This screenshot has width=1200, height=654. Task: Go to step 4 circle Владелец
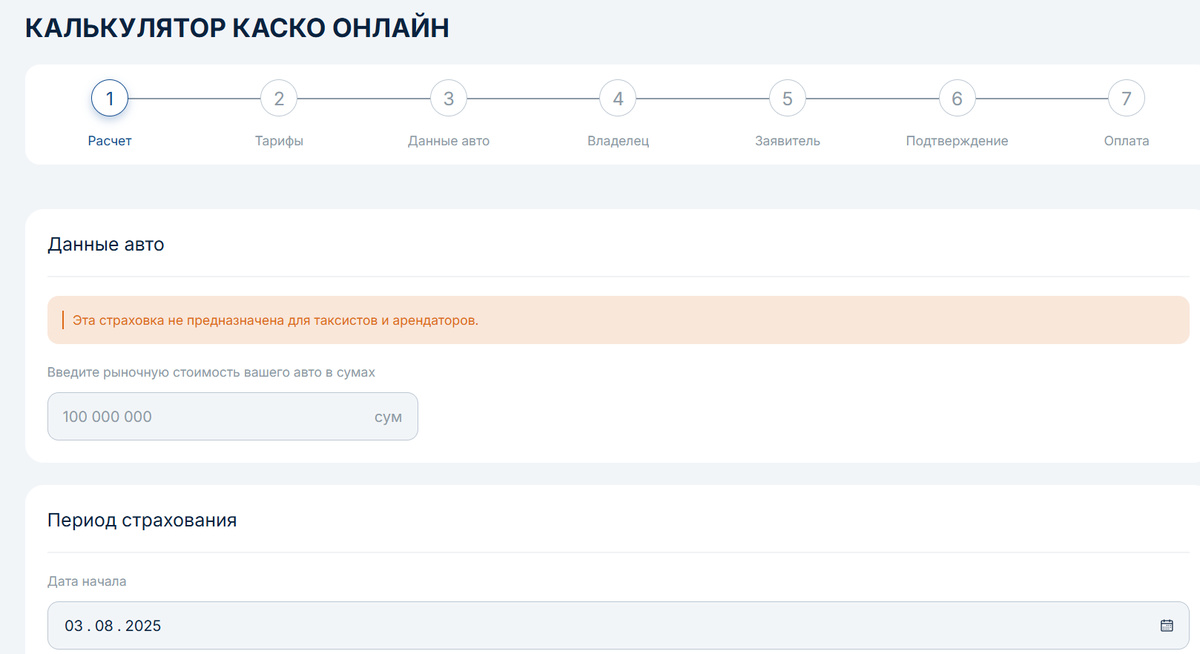click(x=618, y=99)
